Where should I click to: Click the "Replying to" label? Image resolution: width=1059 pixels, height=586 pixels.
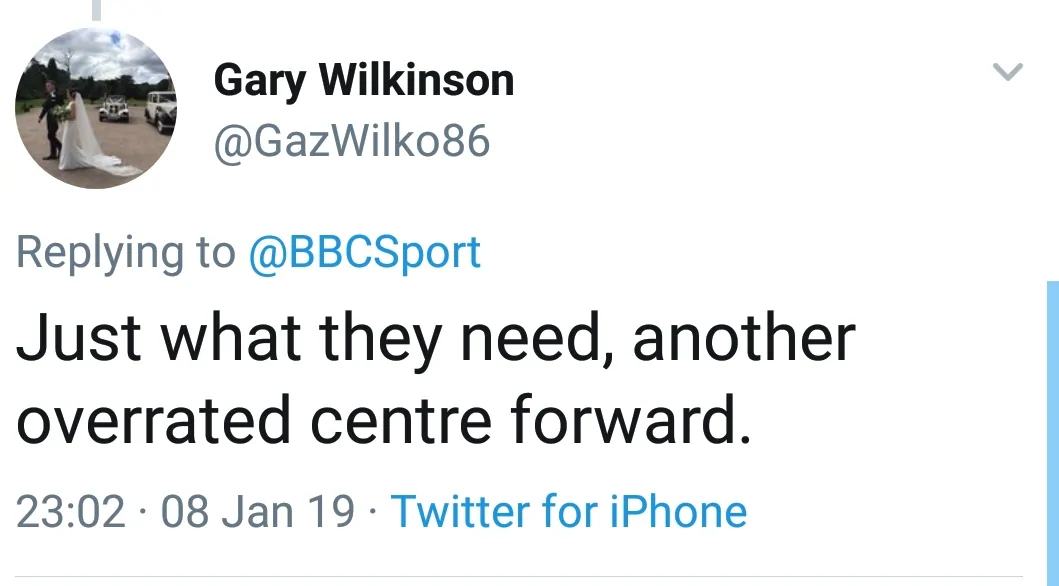(125, 252)
